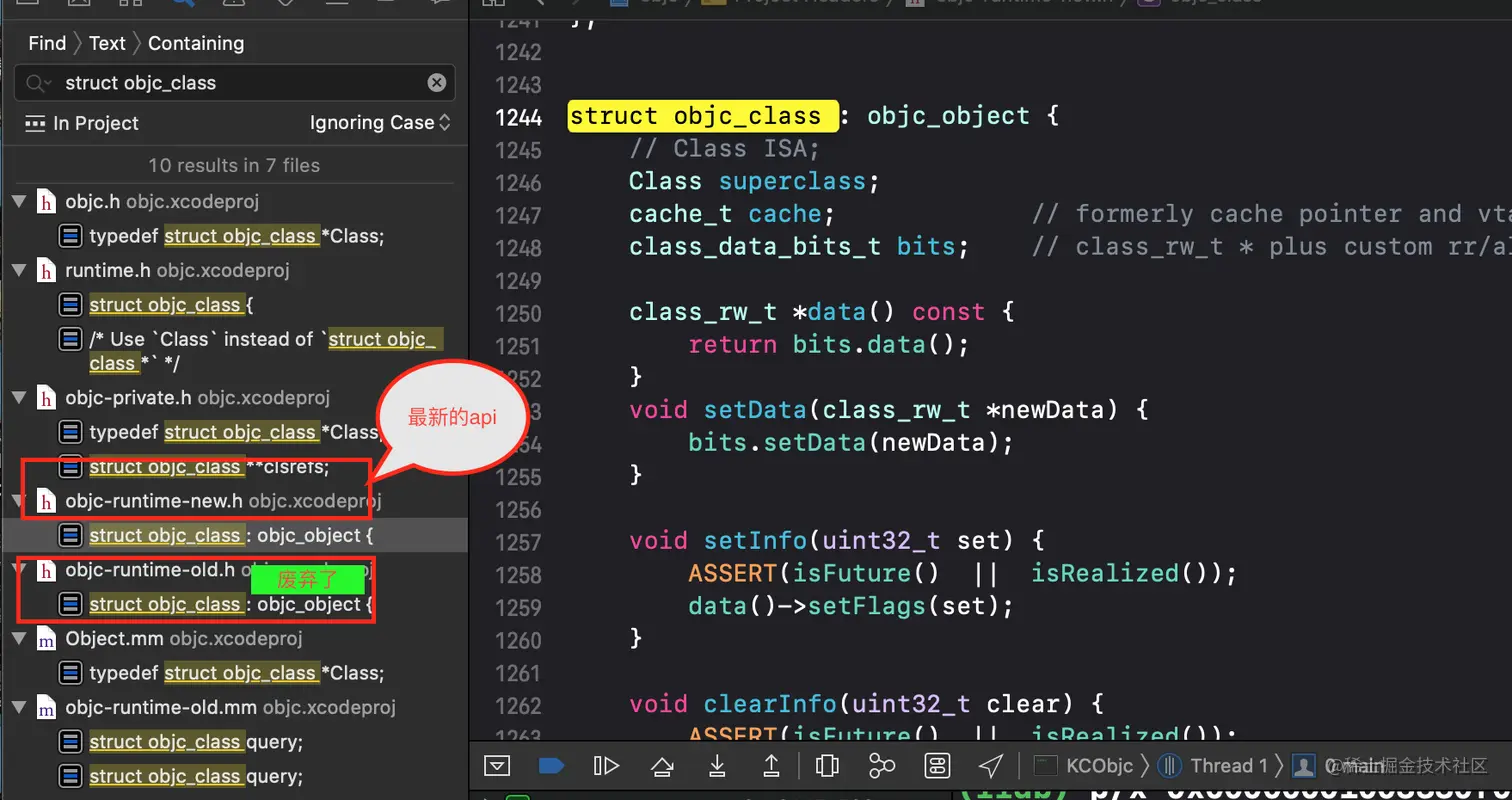Open the Ignoring Case dropdown
The height and width of the screenshot is (800, 1512).
coord(380,123)
